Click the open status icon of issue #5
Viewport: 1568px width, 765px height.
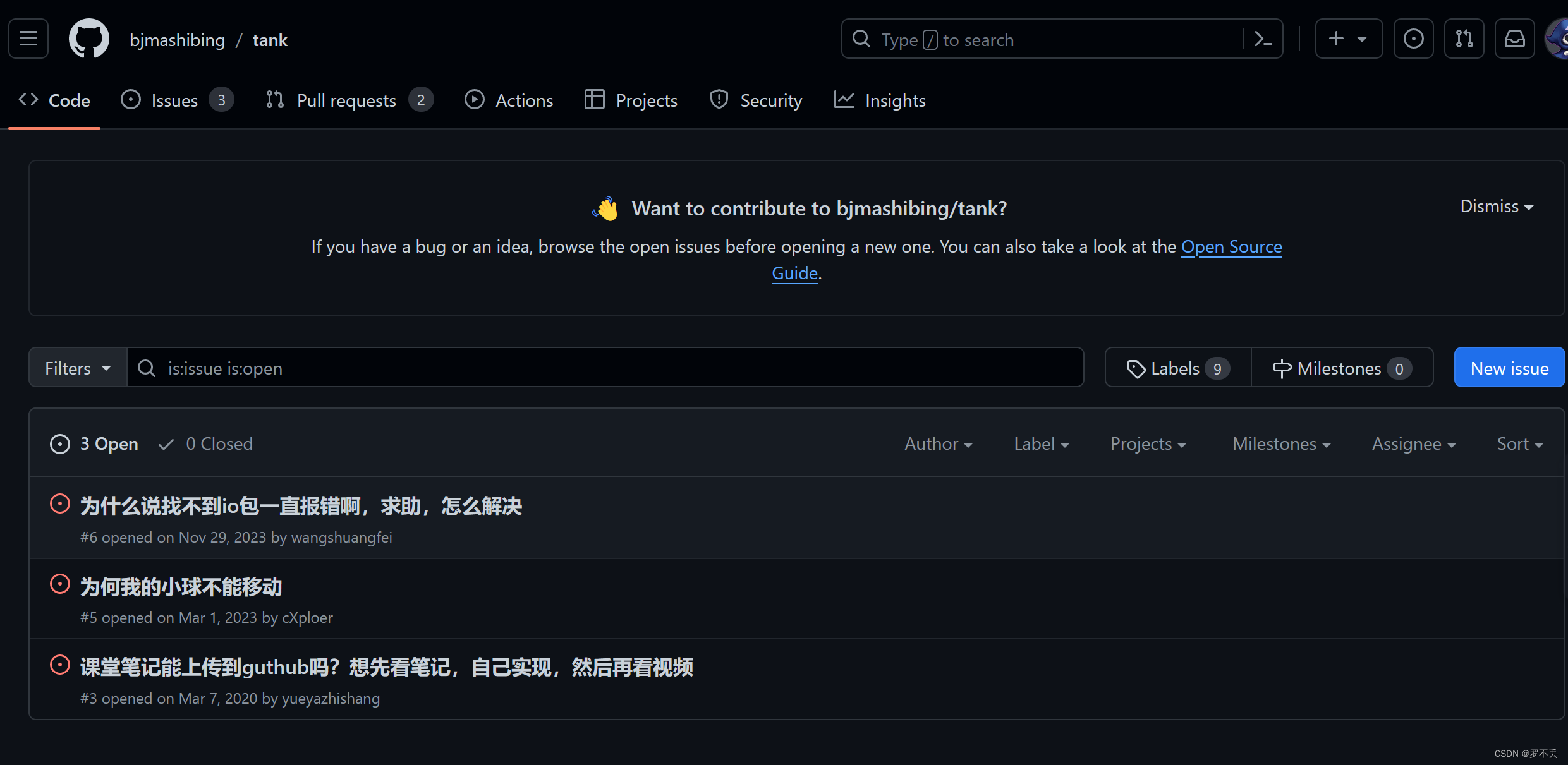pos(60,584)
